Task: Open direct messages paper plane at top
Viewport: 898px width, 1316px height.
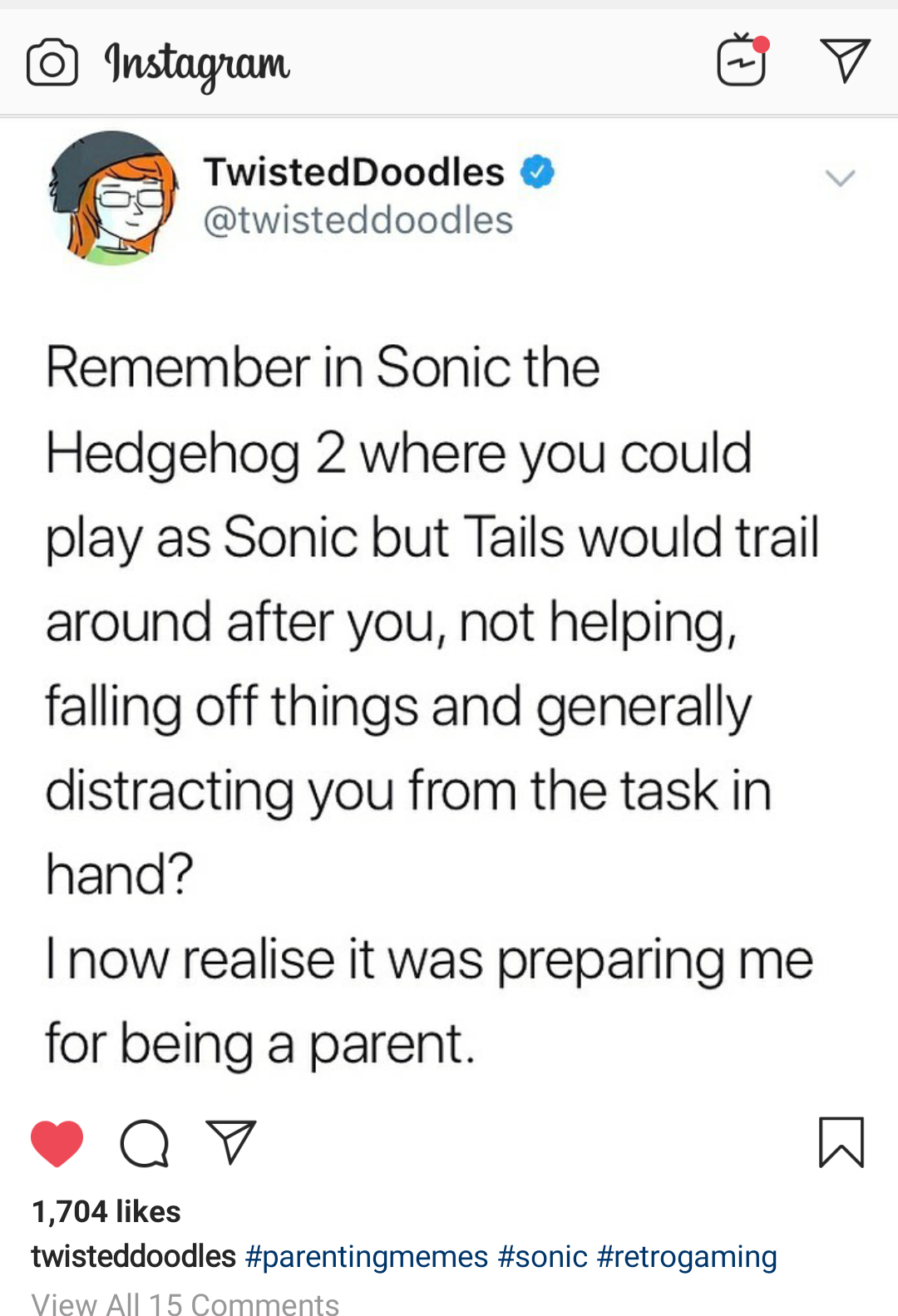Action: [x=845, y=60]
